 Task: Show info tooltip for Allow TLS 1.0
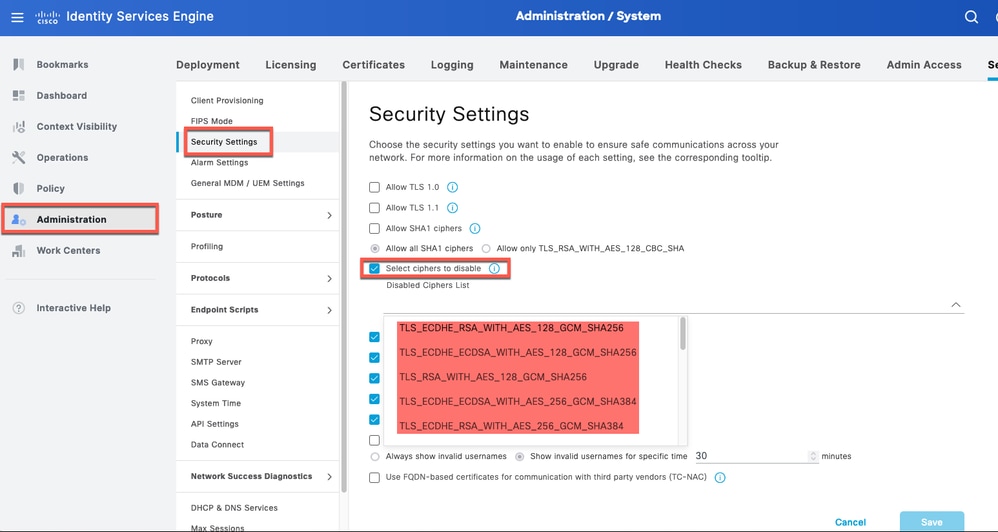click(453, 187)
